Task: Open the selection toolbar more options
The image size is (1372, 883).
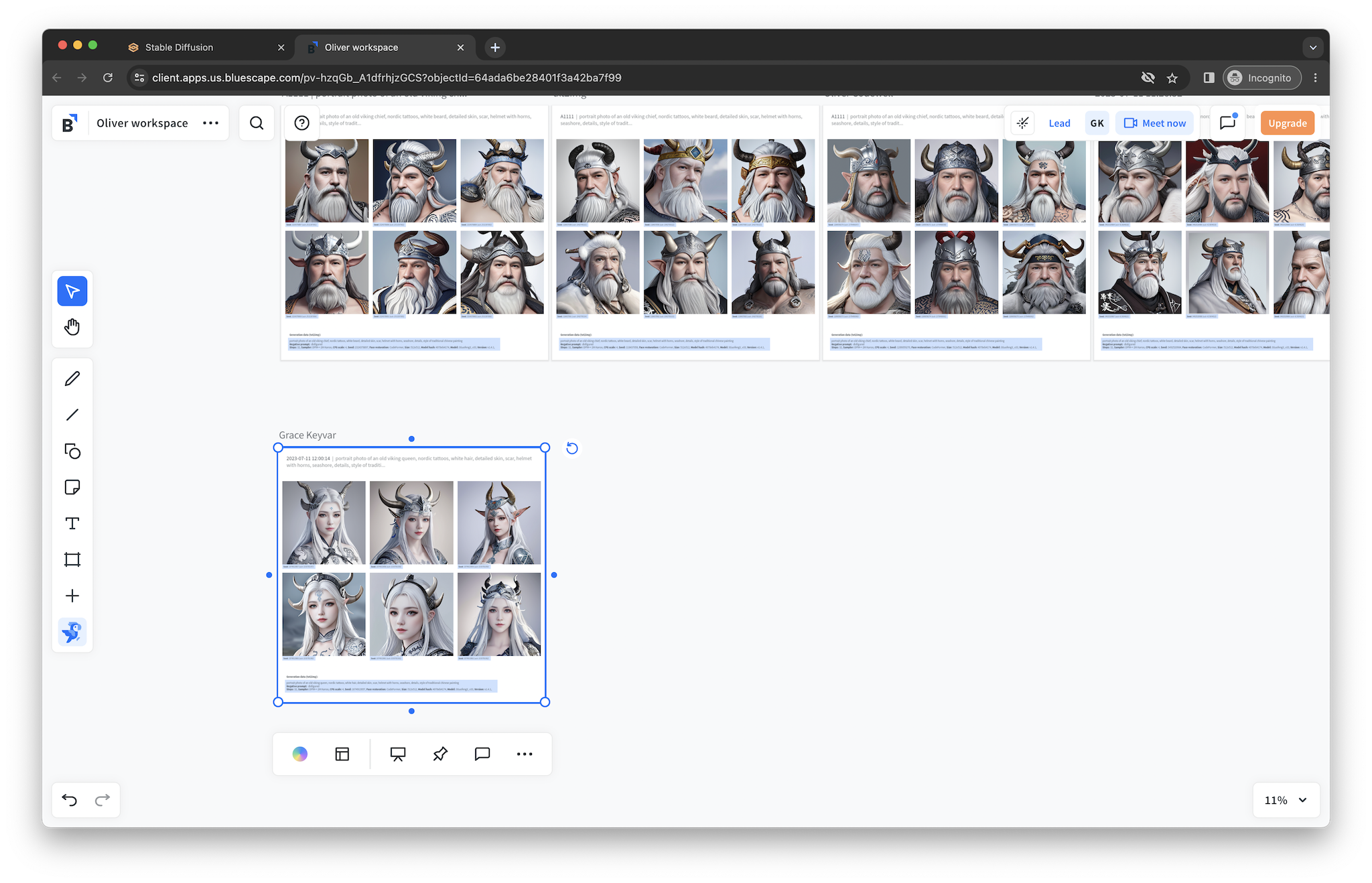Action: click(x=525, y=754)
